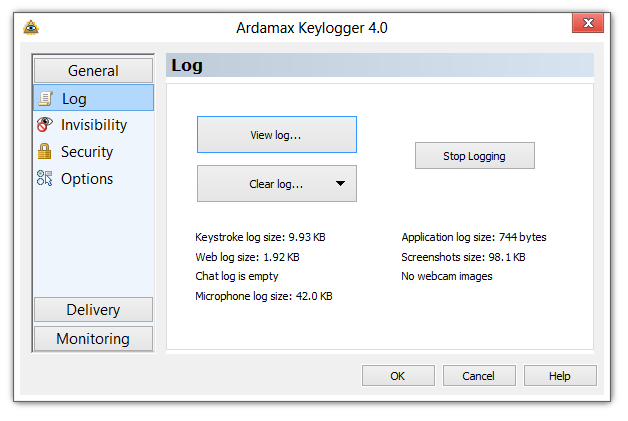Click the View log button
The height and width of the screenshot is (421, 628).
pos(277,135)
